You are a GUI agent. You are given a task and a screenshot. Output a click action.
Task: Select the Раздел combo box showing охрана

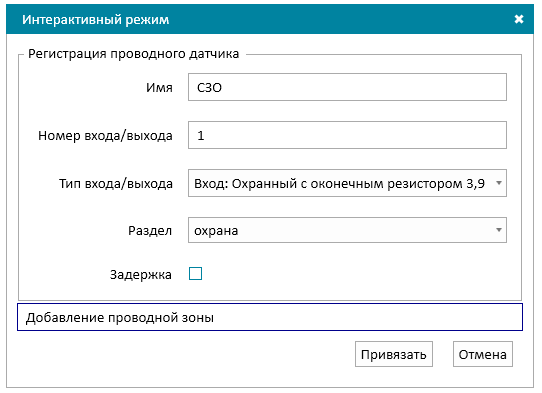pos(347,230)
